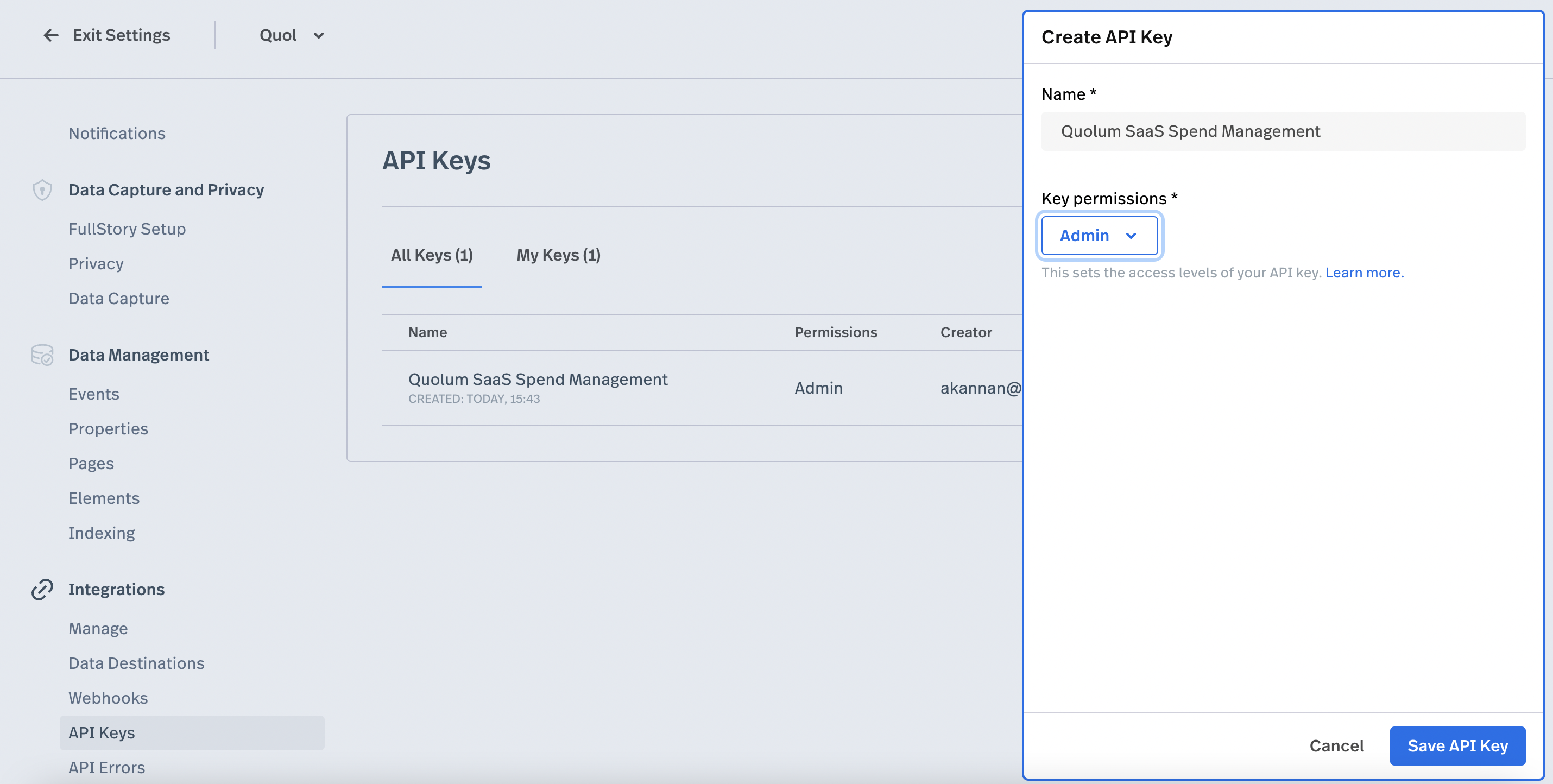Open Notifications settings
Screen dimensions: 1553x784
pos(117,133)
